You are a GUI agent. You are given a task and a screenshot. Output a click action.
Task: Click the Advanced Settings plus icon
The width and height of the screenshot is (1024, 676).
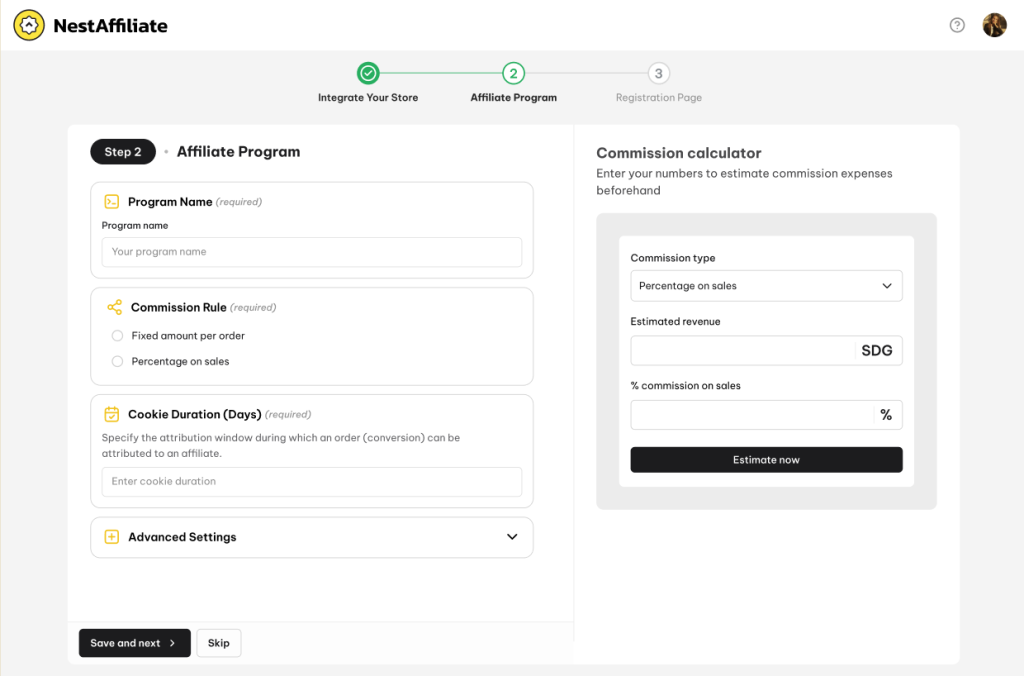(x=112, y=537)
